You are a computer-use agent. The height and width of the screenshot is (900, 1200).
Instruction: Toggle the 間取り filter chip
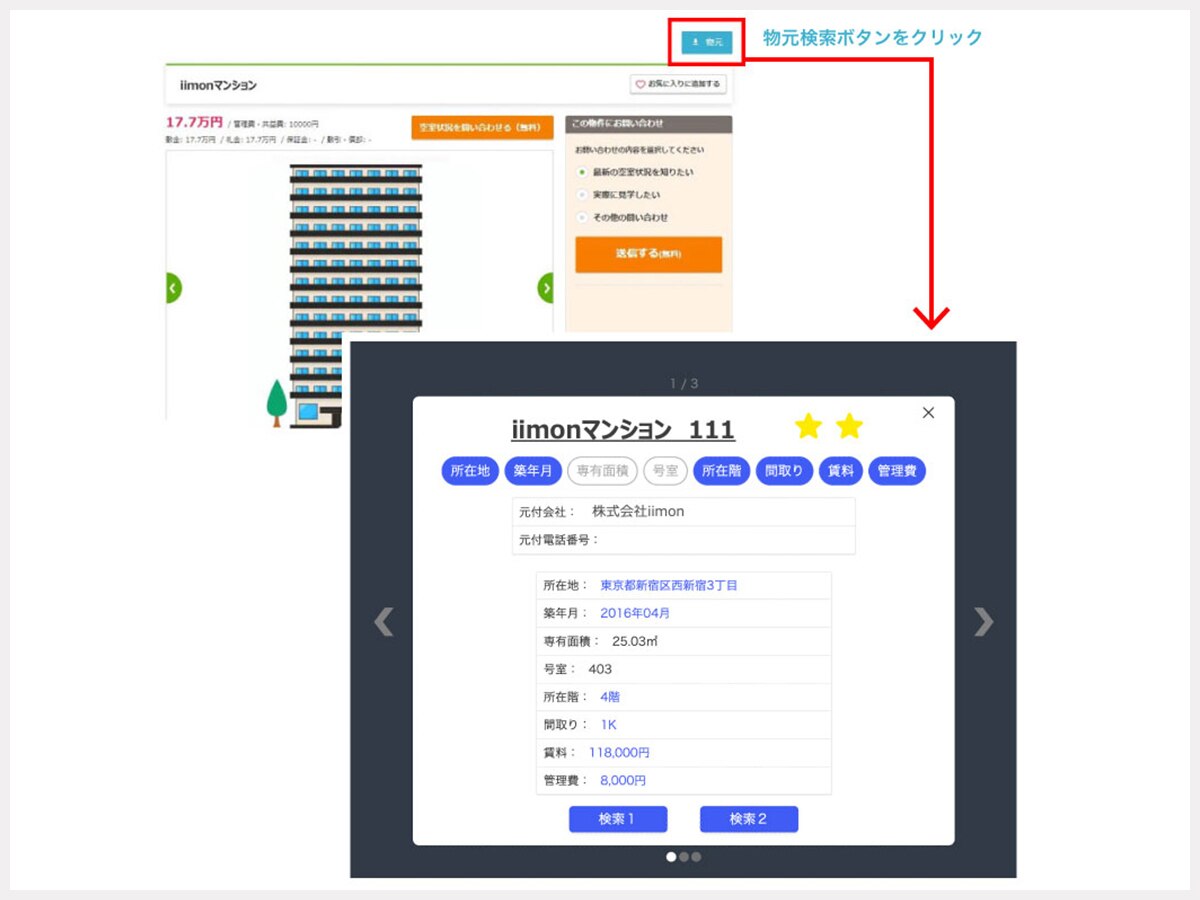click(784, 471)
